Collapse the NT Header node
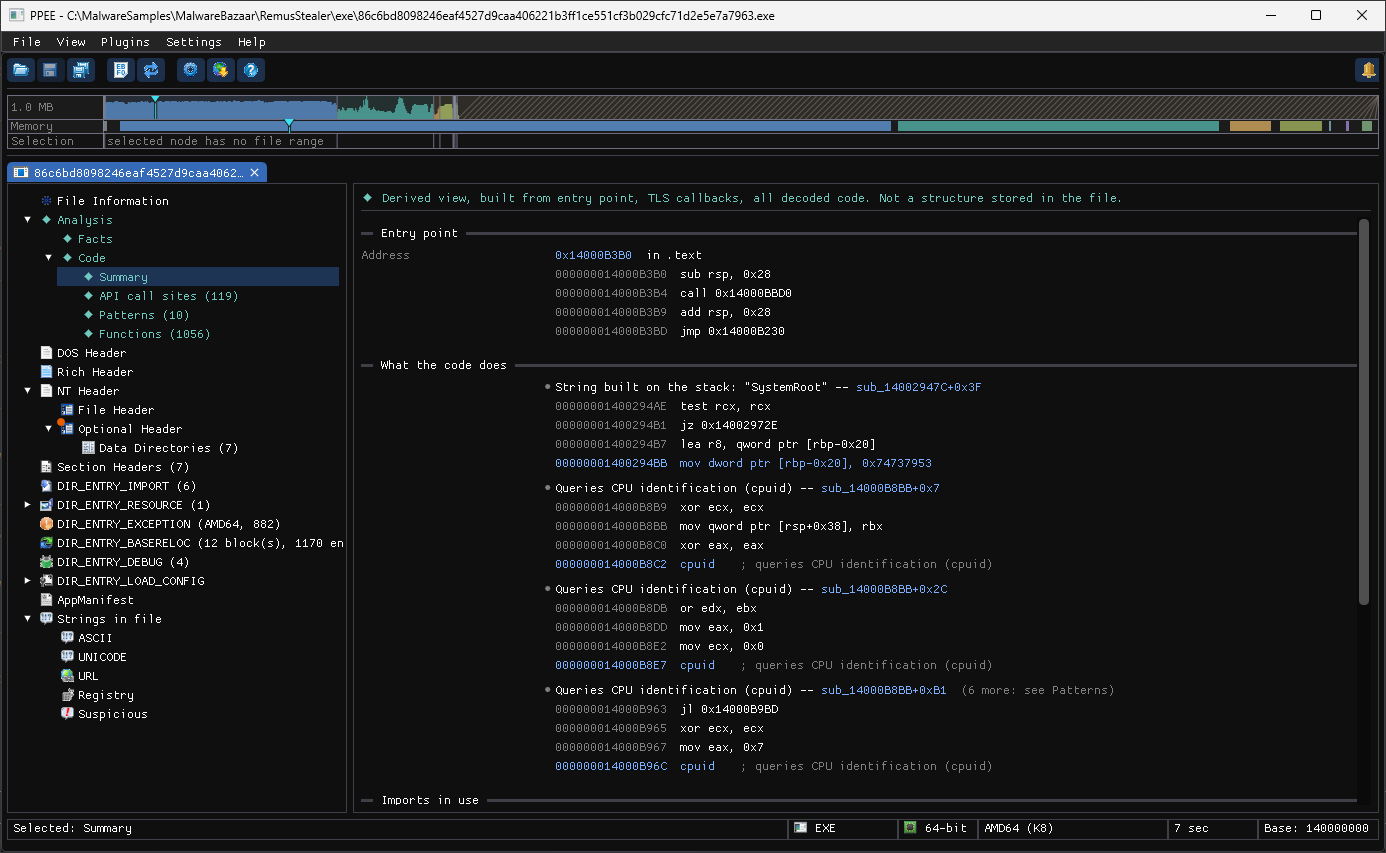 [28, 391]
